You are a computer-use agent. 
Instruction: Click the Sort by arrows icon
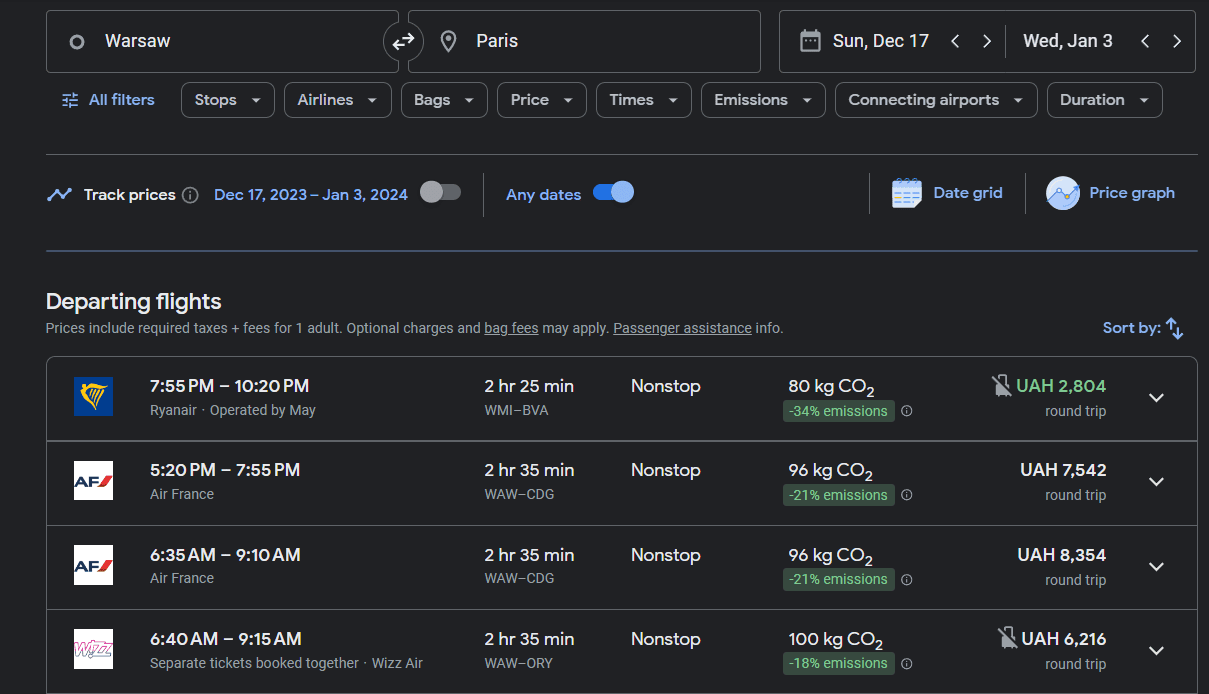point(1175,327)
